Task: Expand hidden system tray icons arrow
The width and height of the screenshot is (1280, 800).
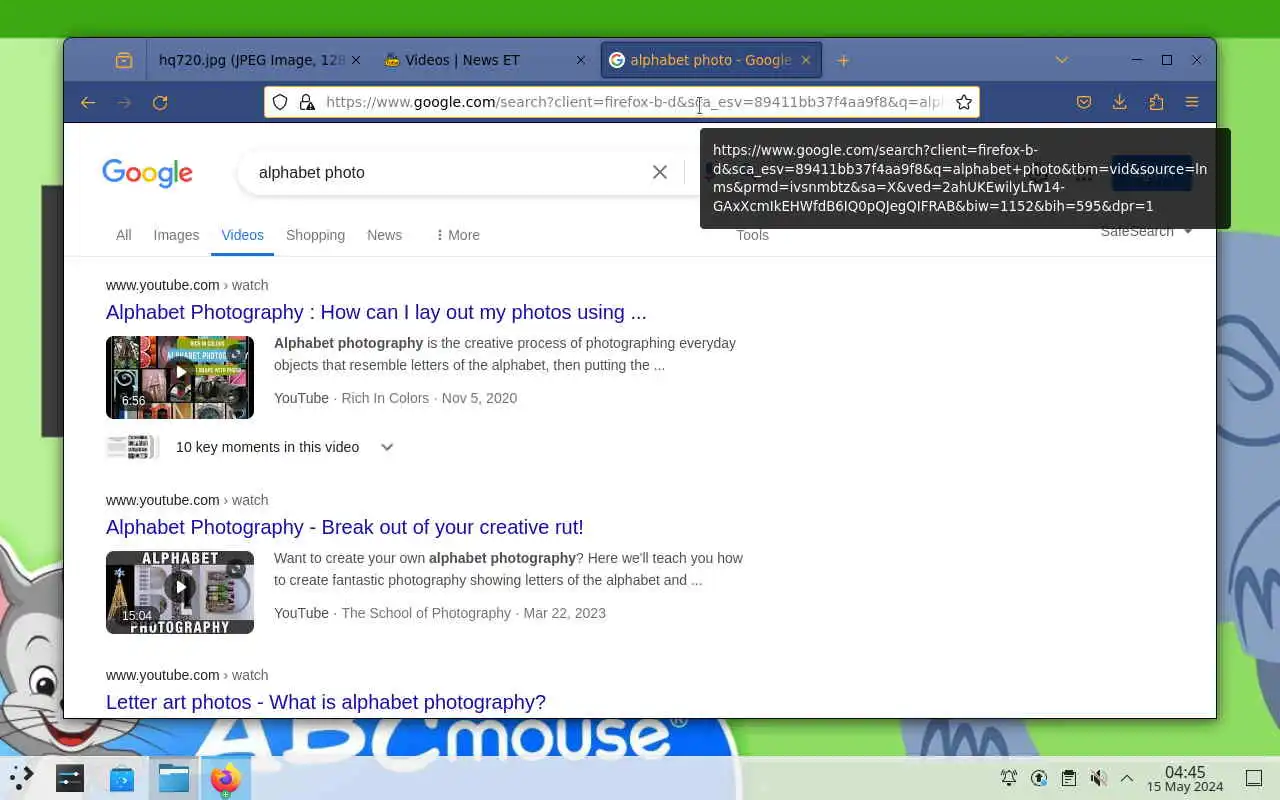Action: tap(1127, 778)
